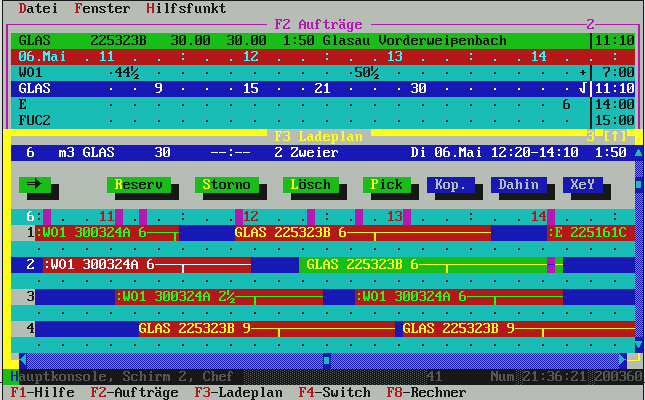Open F8-Rechner from the bottom key bar
Image resolution: width=645 pixels, height=400 pixels.
tap(426, 393)
